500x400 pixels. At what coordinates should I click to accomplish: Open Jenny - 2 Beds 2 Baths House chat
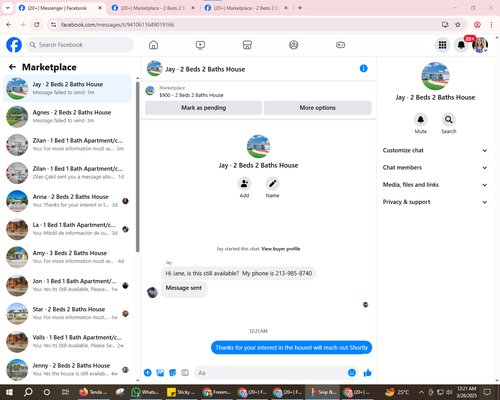tap(68, 370)
